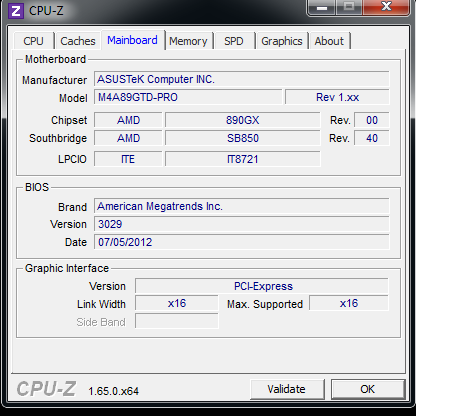
Task: Close the CPU-Z window
Action: [x=386, y=7]
